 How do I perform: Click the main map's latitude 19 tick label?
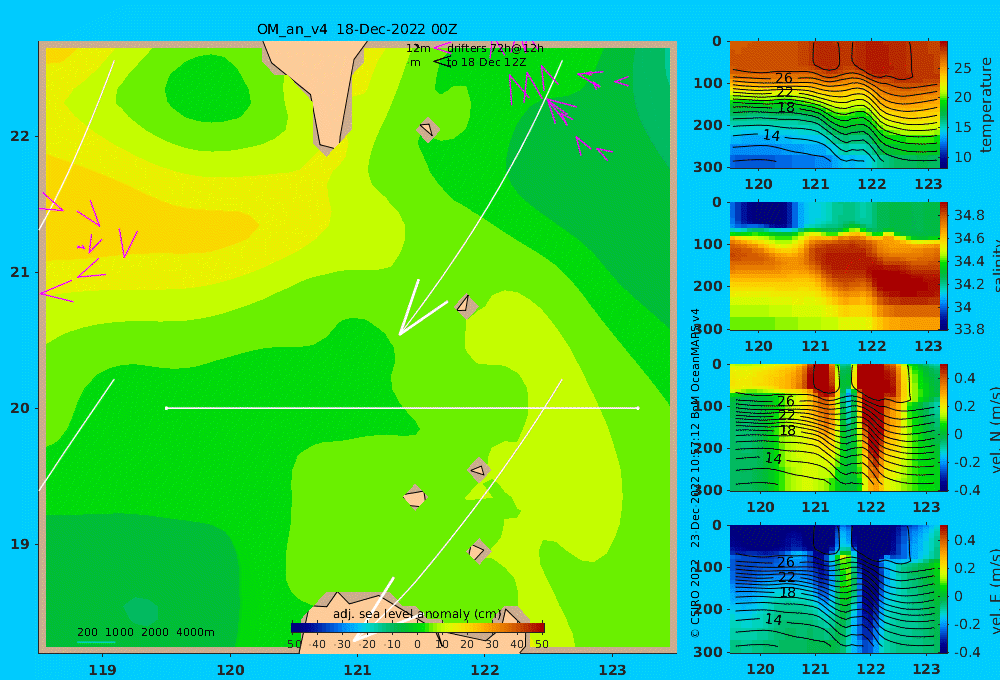(20, 544)
